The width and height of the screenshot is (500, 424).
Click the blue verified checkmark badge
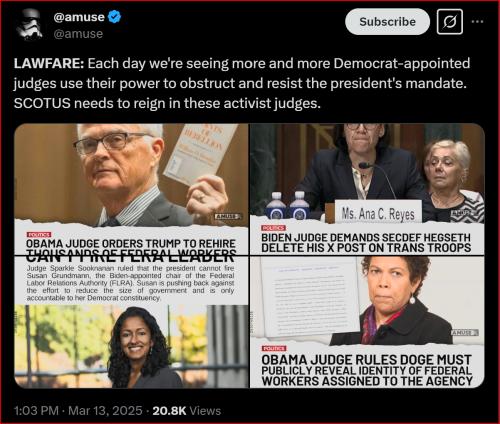pyautogui.click(x=114, y=17)
